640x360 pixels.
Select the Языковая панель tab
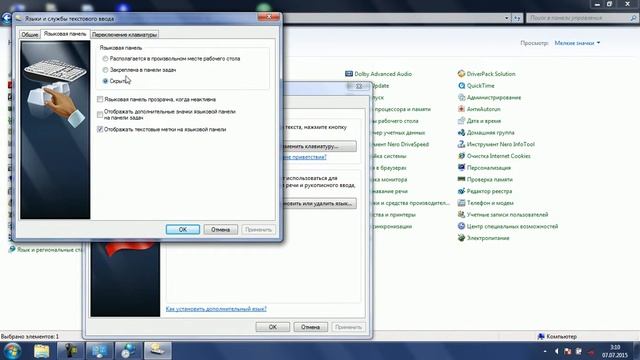[65, 34]
